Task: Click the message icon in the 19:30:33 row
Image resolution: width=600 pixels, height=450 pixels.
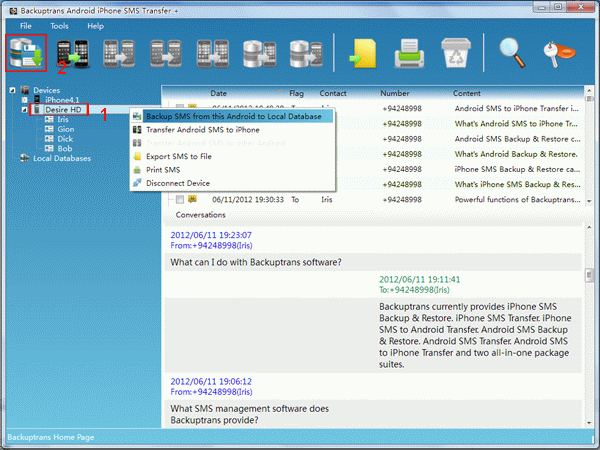Action: [192, 199]
